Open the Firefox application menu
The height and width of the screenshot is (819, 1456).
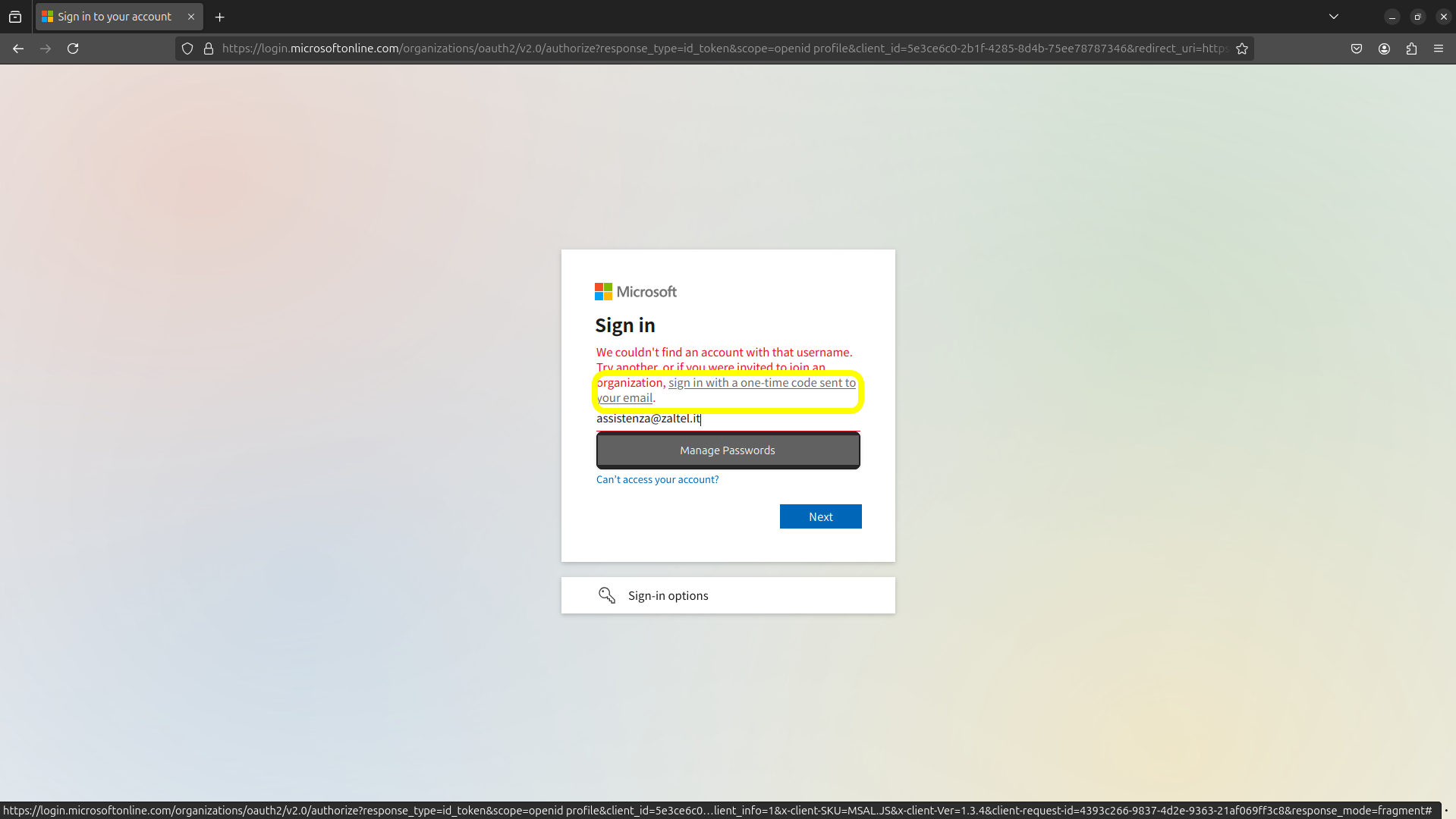(1439, 49)
